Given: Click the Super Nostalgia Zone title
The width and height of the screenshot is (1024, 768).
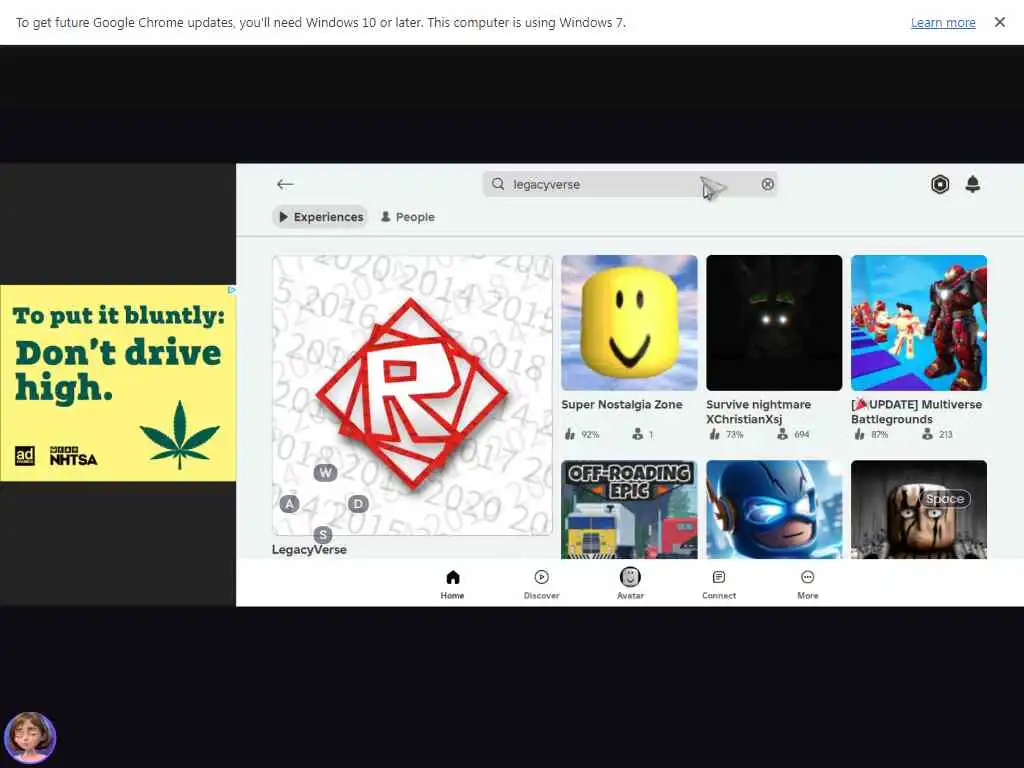Looking at the screenshot, I should pyautogui.click(x=622, y=405).
